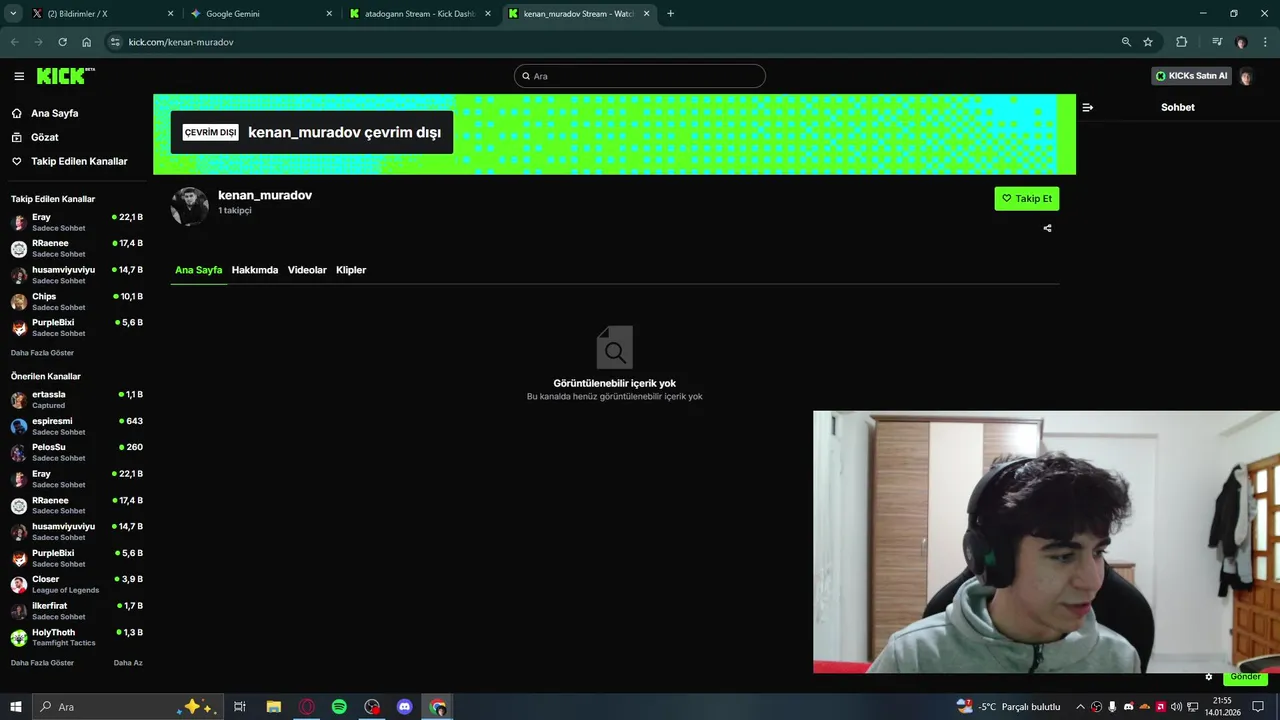Screen dimensions: 1280x720
Task: Collapse recommended list with Daha Az
Action: (128, 663)
